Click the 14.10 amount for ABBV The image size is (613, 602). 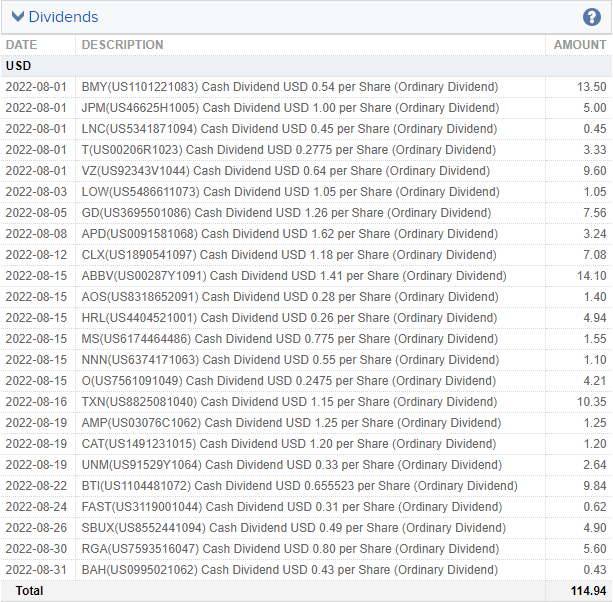tap(591, 276)
